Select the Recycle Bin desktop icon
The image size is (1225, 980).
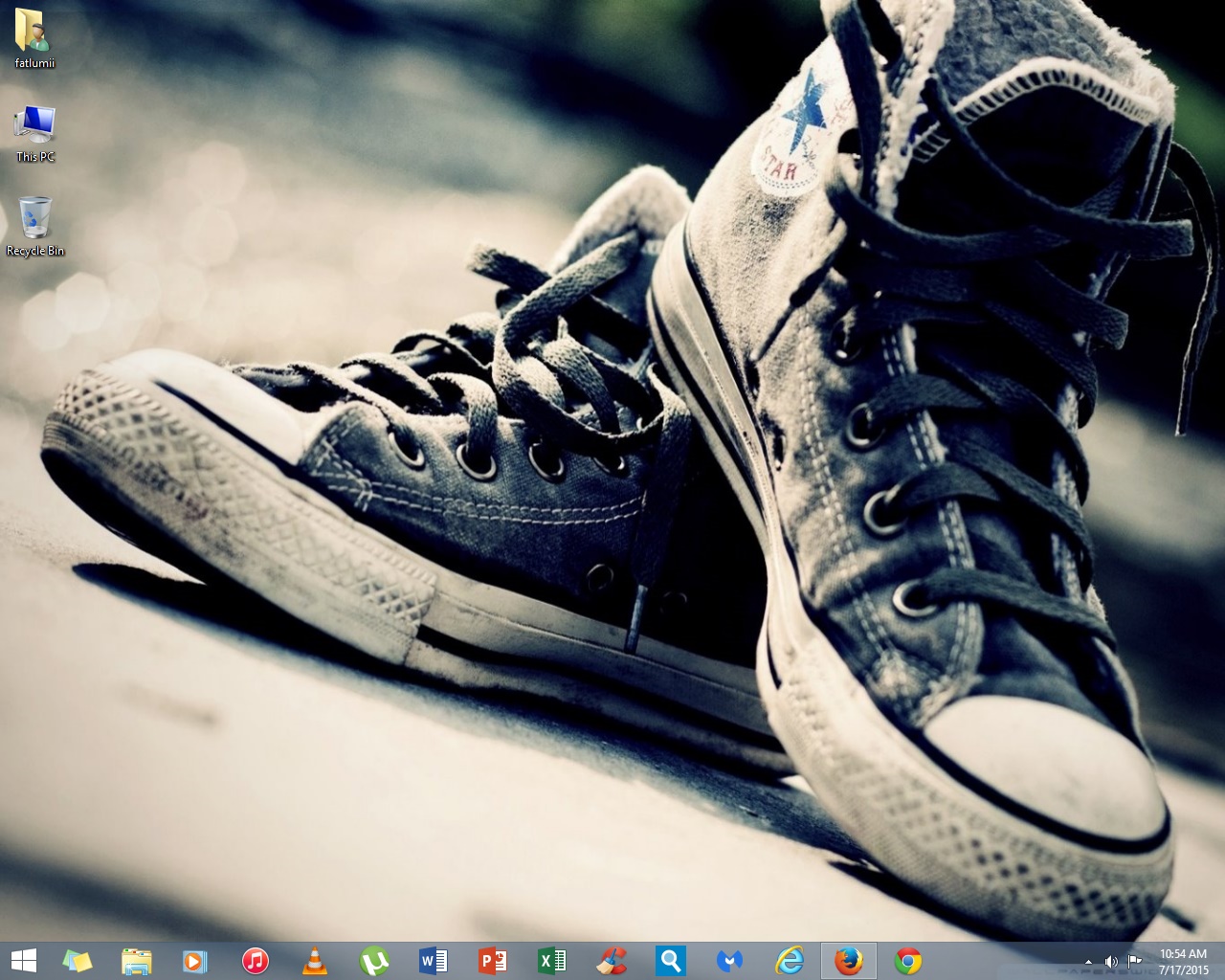point(34,217)
